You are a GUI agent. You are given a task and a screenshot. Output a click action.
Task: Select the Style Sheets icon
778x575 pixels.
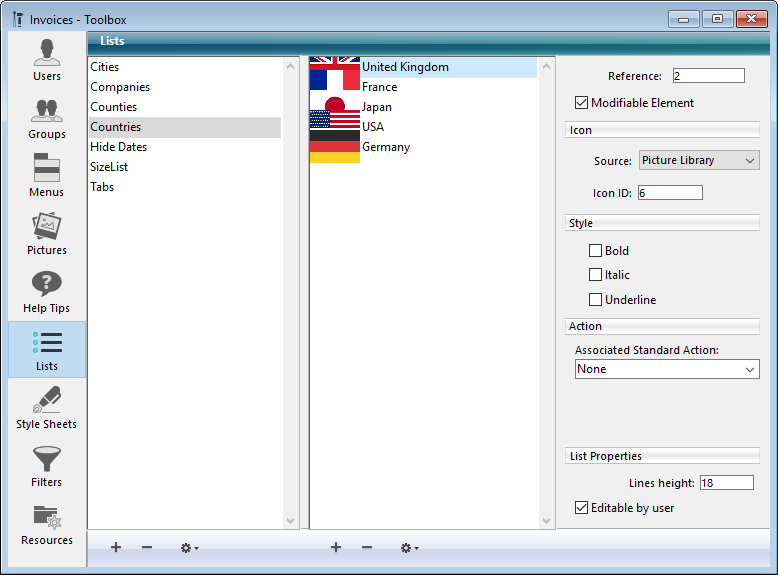click(x=47, y=408)
